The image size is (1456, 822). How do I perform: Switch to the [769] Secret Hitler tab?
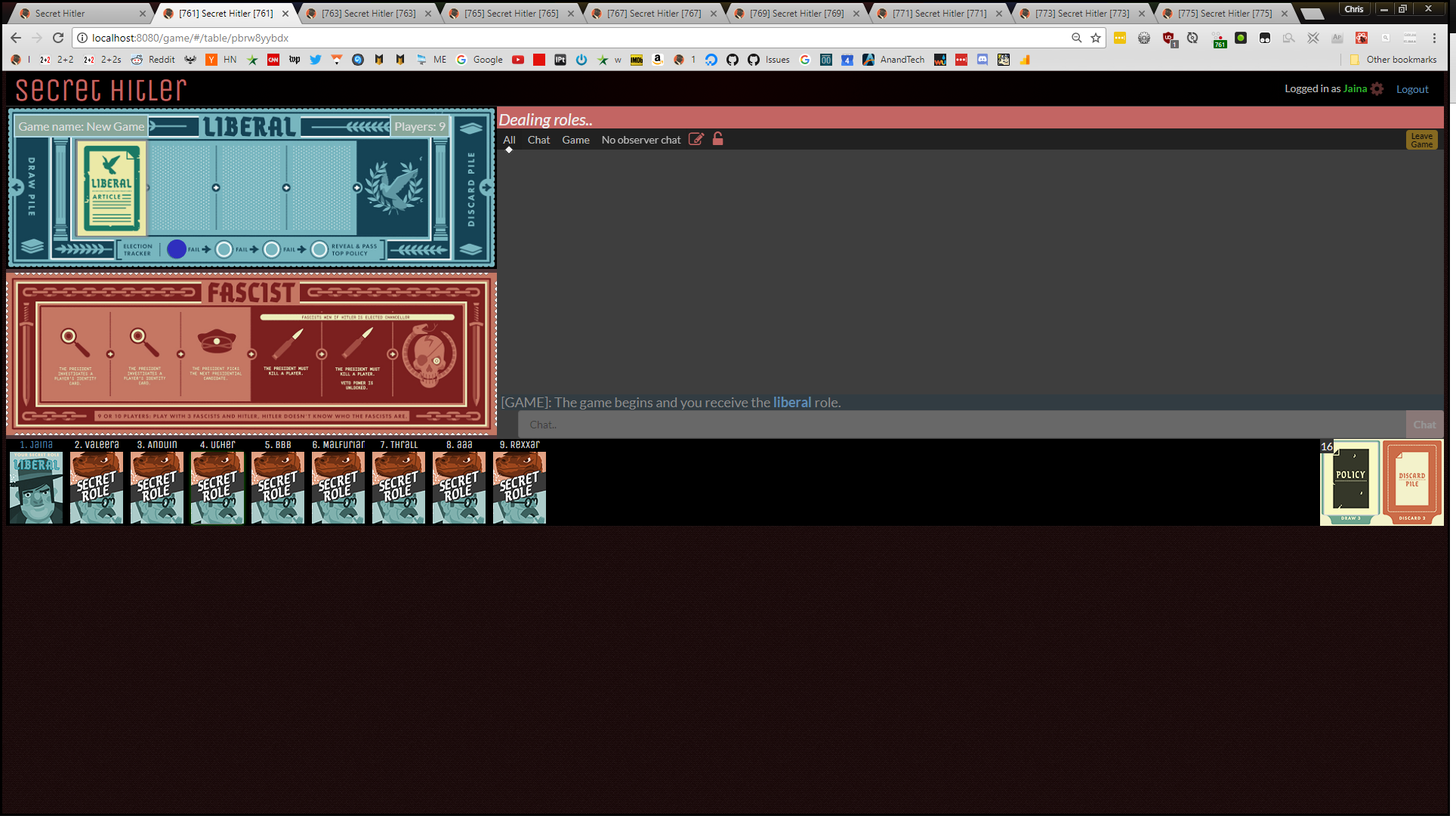tap(797, 14)
